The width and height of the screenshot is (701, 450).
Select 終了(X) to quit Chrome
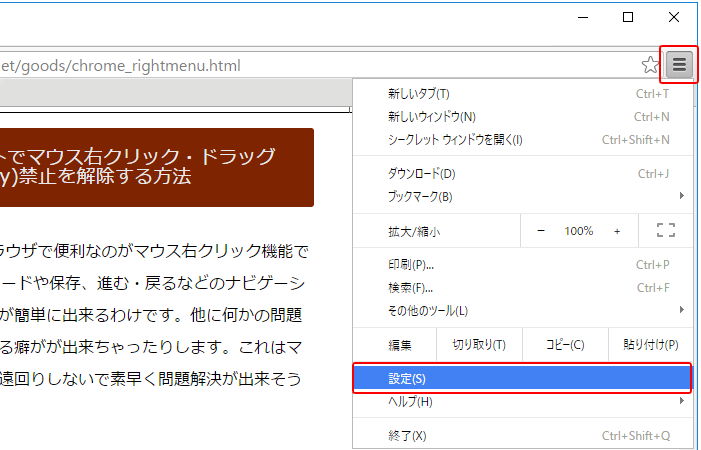(523, 436)
